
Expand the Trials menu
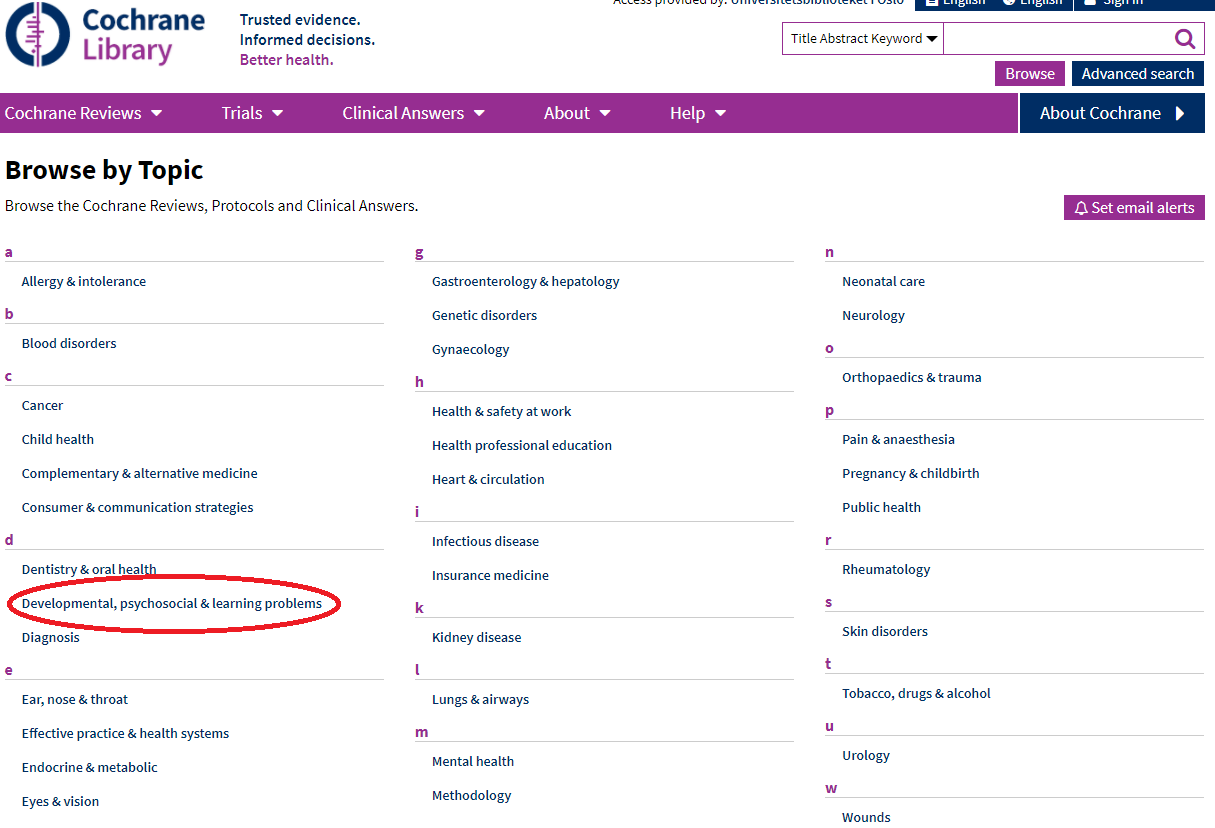pyautogui.click(x=252, y=113)
